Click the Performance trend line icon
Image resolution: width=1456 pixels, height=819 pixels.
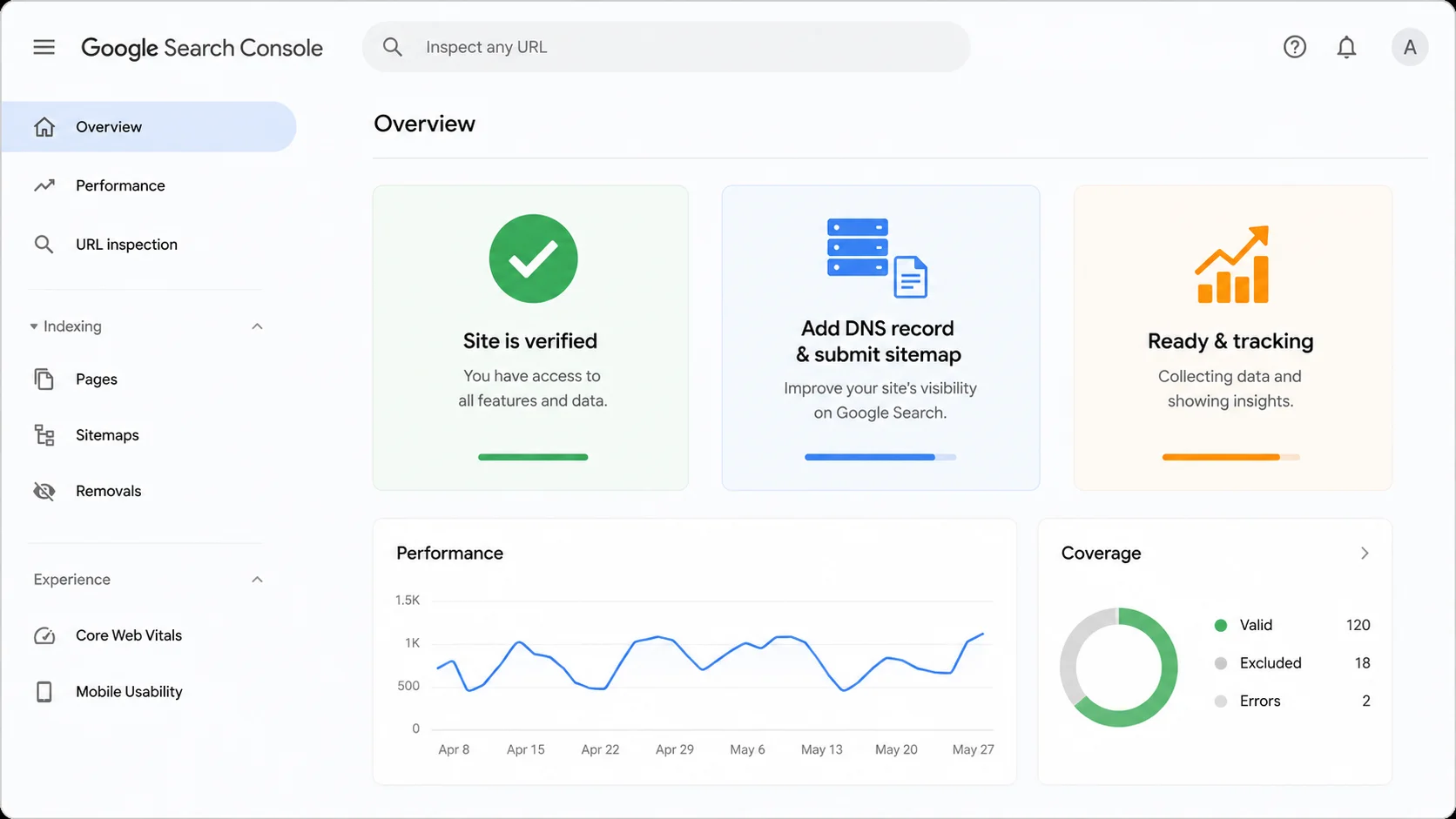44,185
